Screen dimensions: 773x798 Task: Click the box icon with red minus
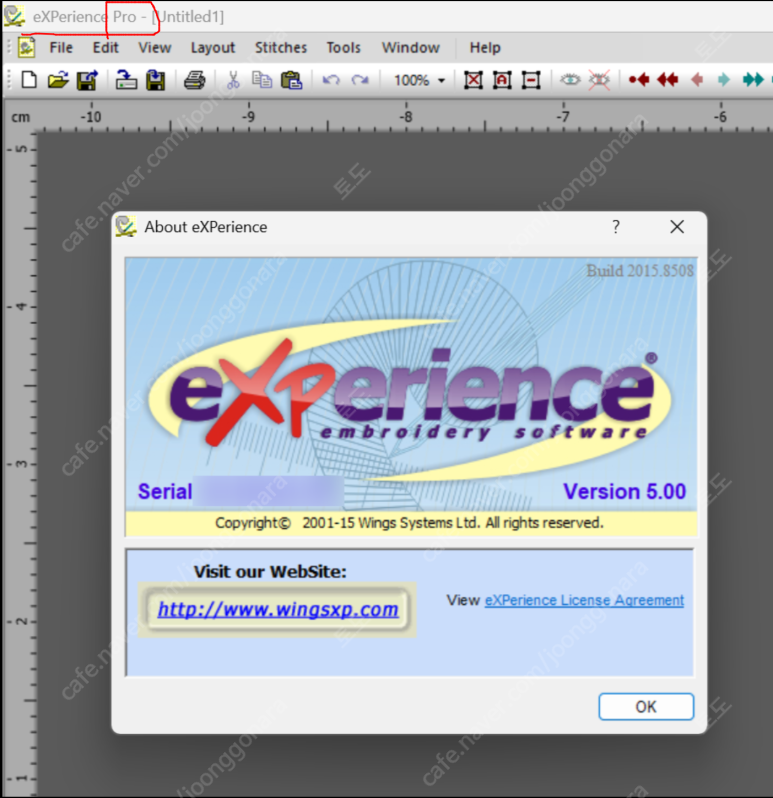point(531,80)
